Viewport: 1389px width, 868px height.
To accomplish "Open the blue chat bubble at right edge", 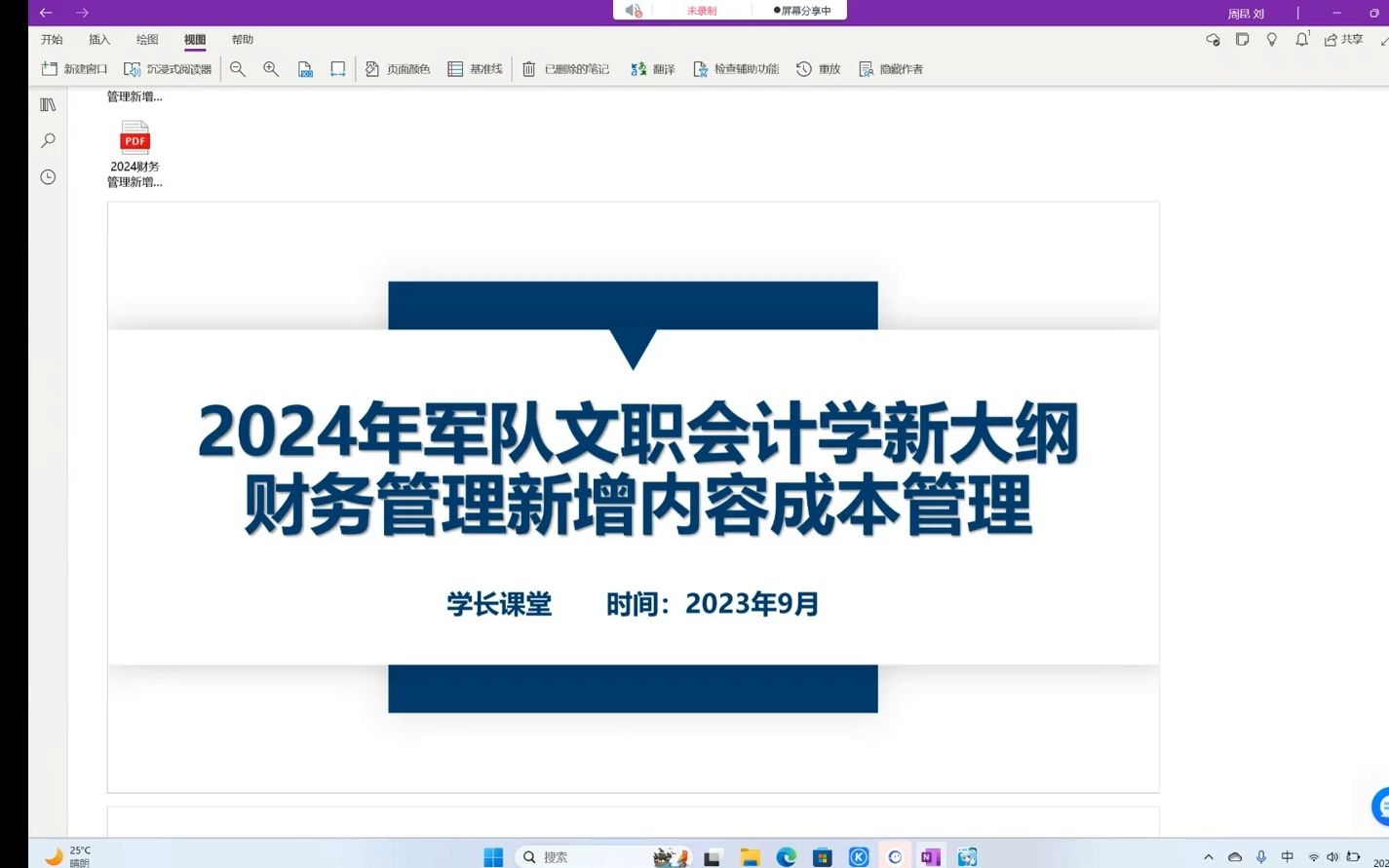I will [1380, 807].
